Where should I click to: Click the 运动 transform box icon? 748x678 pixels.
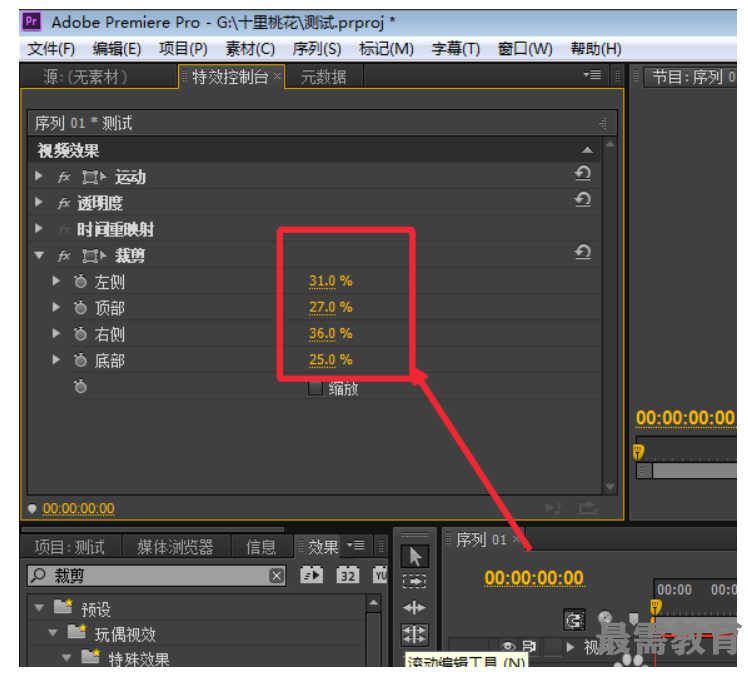(94, 177)
